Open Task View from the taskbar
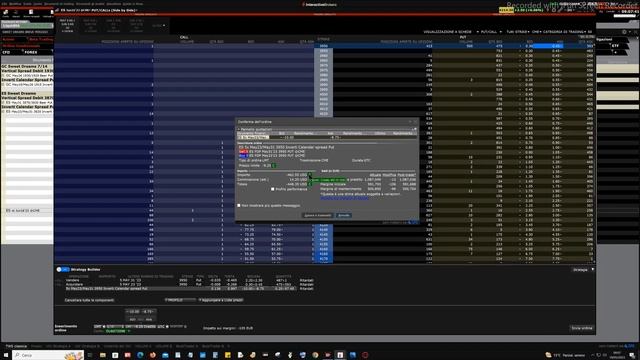The height and width of the screenshot is (360, 640). (x=90, y=355)
